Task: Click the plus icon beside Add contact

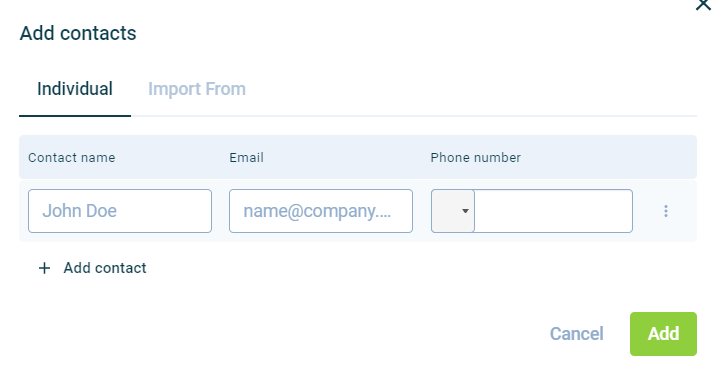Action: tap(44, 268)
